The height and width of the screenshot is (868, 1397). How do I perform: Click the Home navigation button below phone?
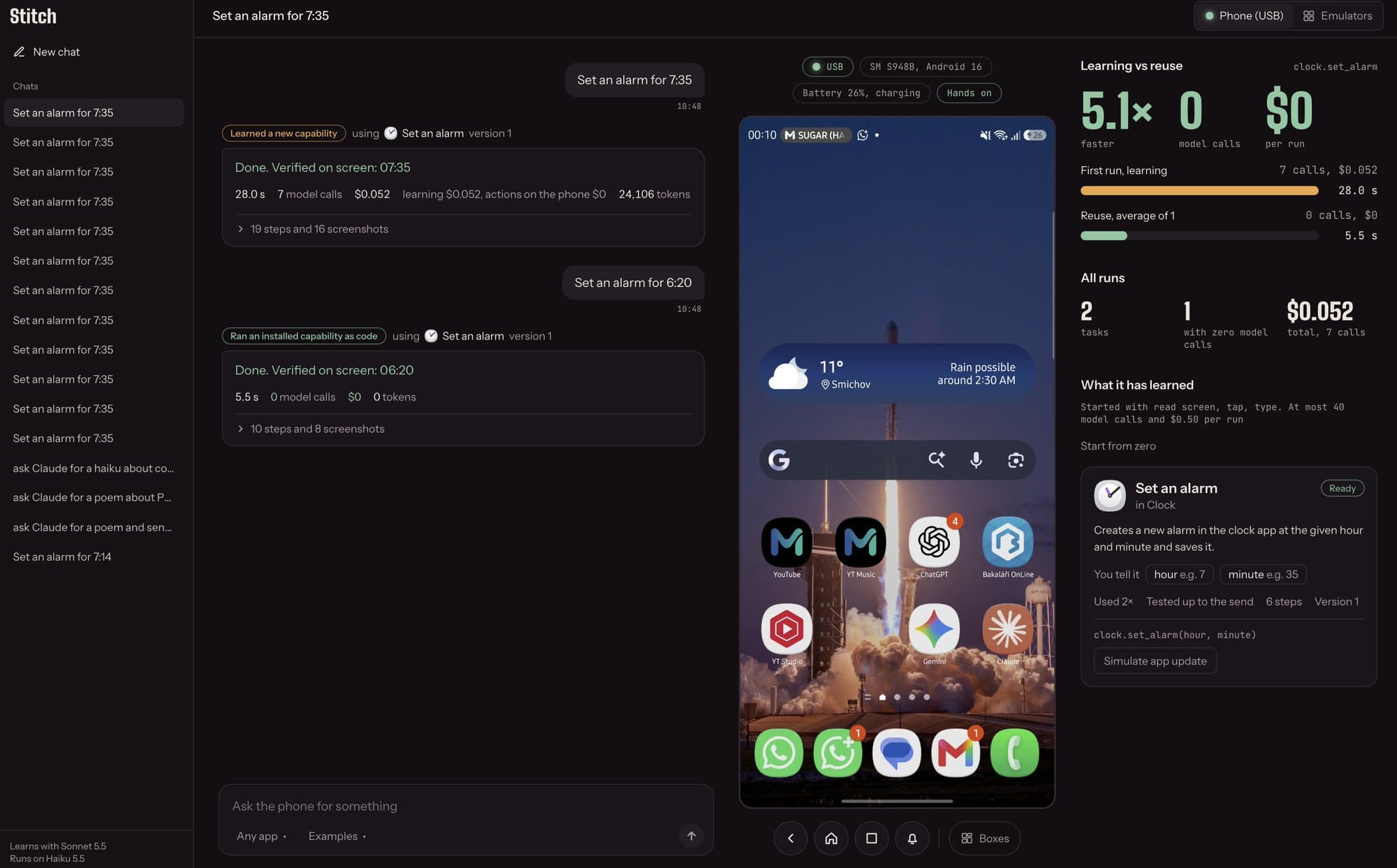tap(831, 838)
